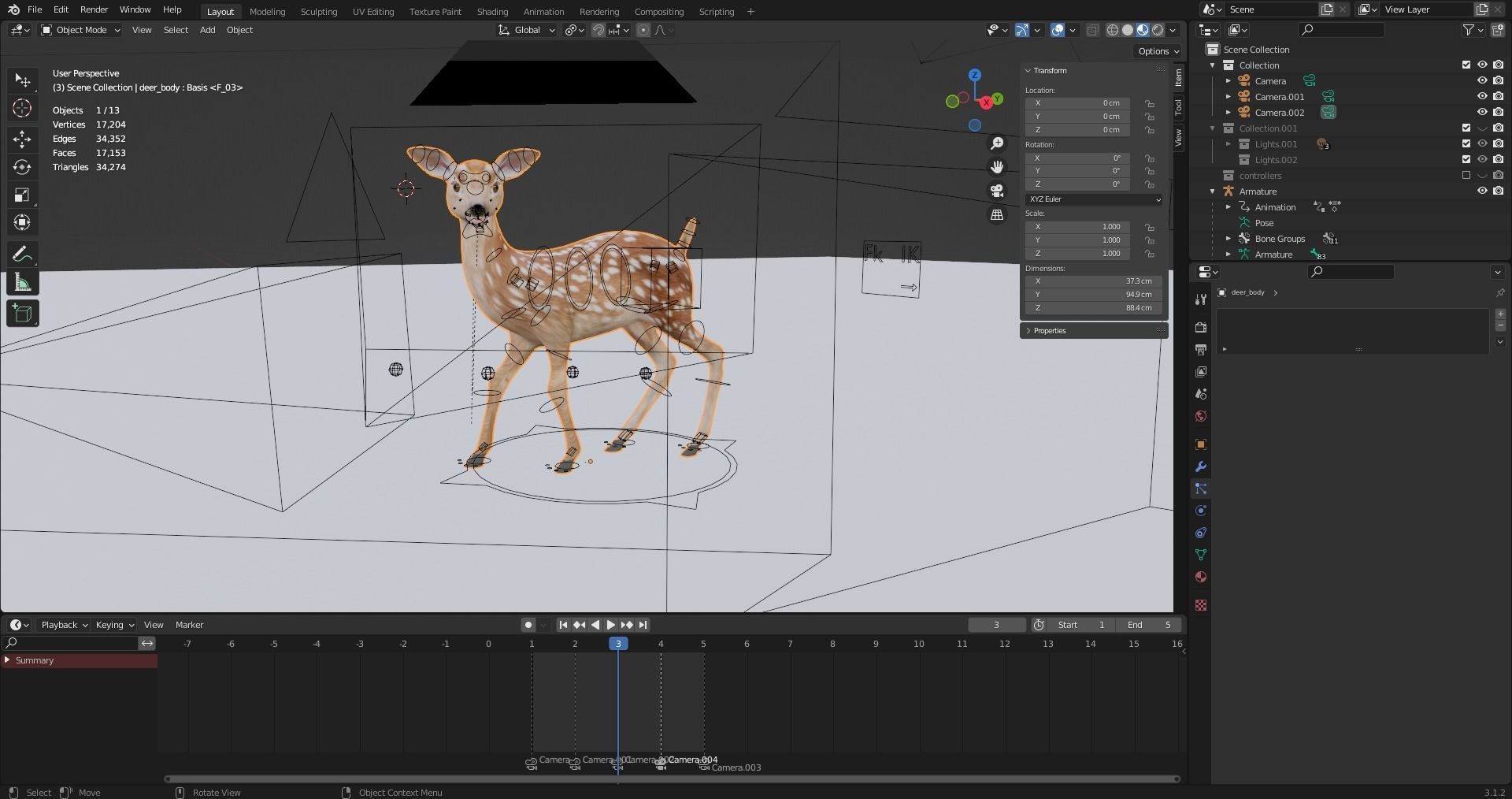Hide the Camera object in viewport
The height and width of the screenshot is (799, 1512).
(x=1481, y=80)
